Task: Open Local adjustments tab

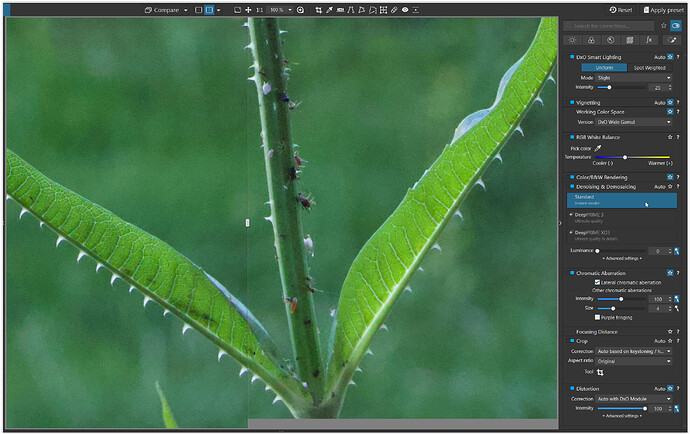Action: pos(672,40)
